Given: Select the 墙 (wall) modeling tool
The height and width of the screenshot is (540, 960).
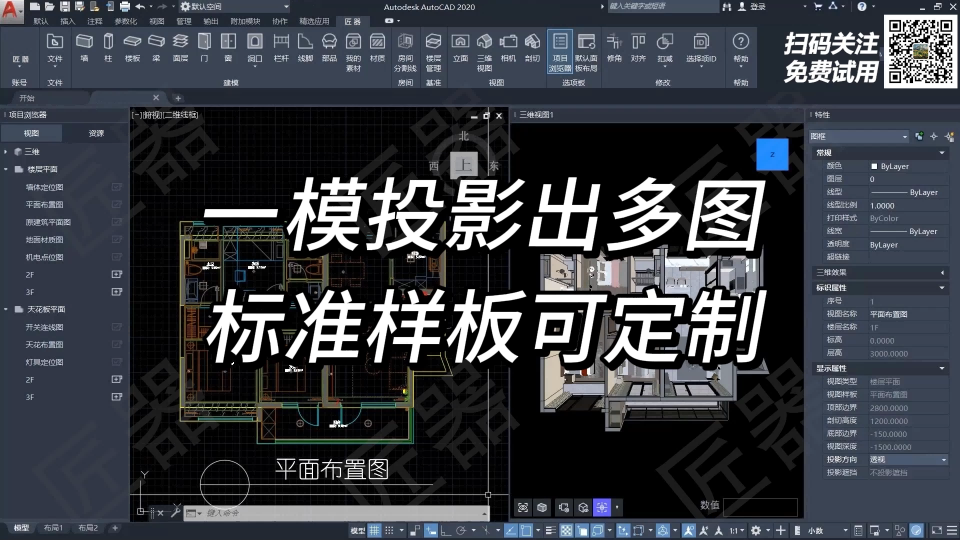Looking at the screenshot, I should coord(84,48).
